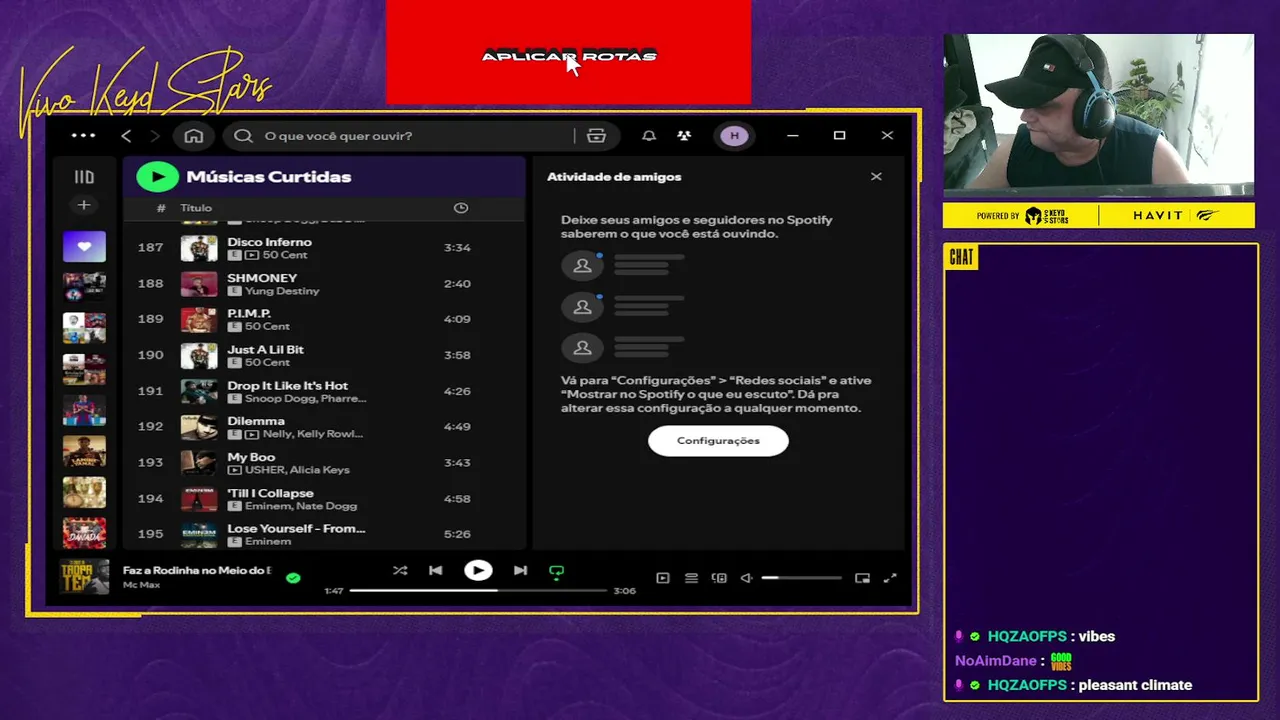Click the magnifier search icon
Screen dimensions: 1280x720
tap(243, 136)
